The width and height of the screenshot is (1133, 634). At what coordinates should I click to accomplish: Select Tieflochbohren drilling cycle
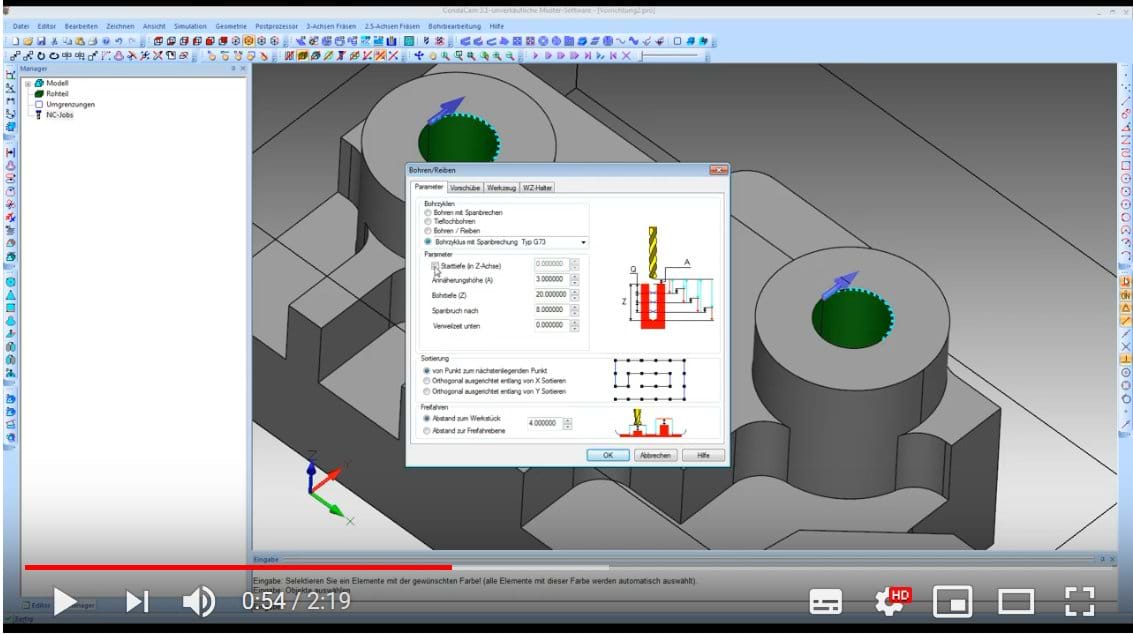point(428,221)
